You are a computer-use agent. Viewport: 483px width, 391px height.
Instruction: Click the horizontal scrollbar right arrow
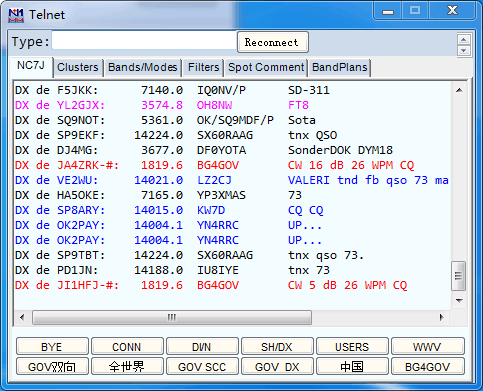(x=442, y=317)
